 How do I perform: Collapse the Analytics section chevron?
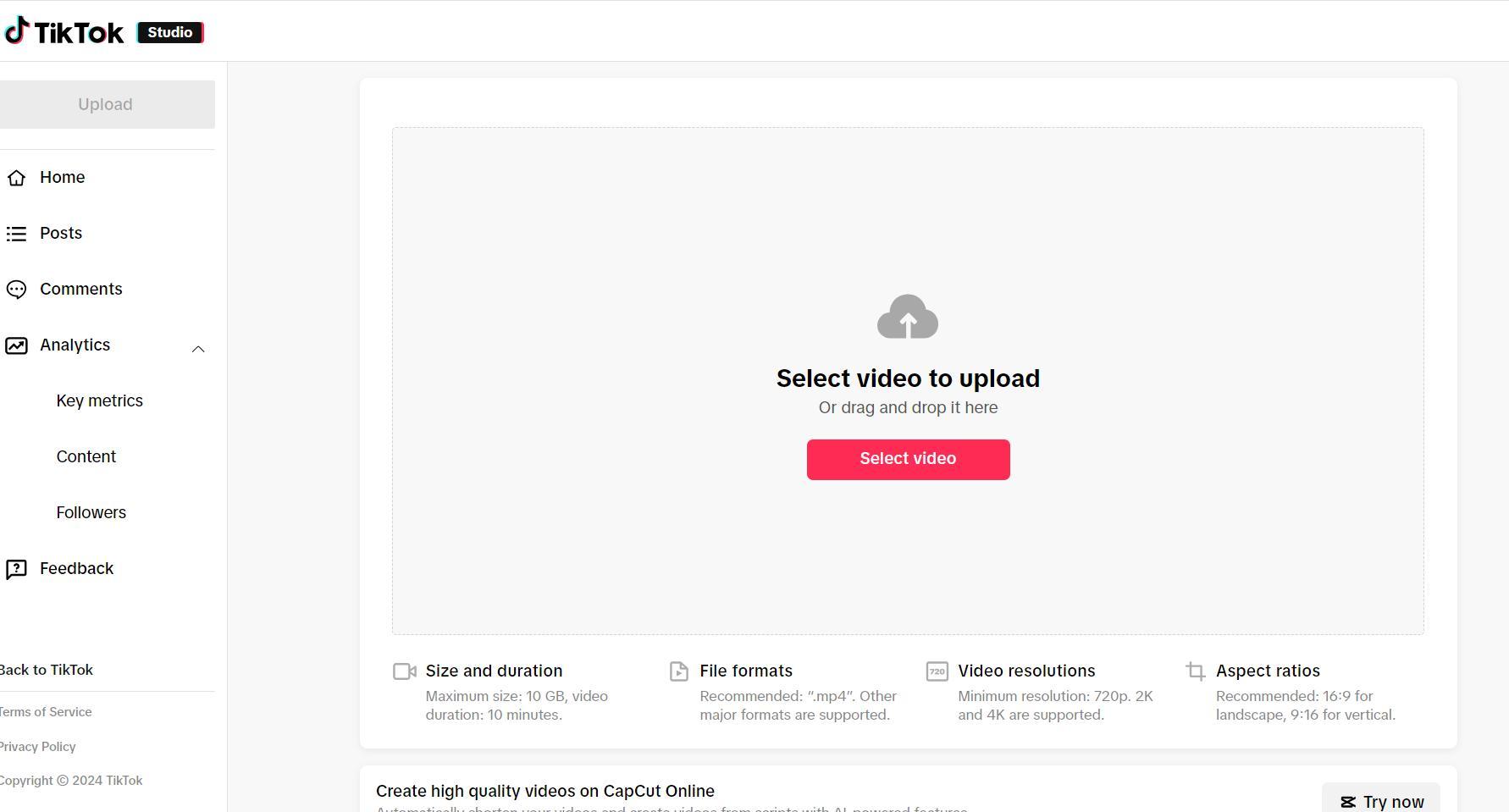(198, 349)
